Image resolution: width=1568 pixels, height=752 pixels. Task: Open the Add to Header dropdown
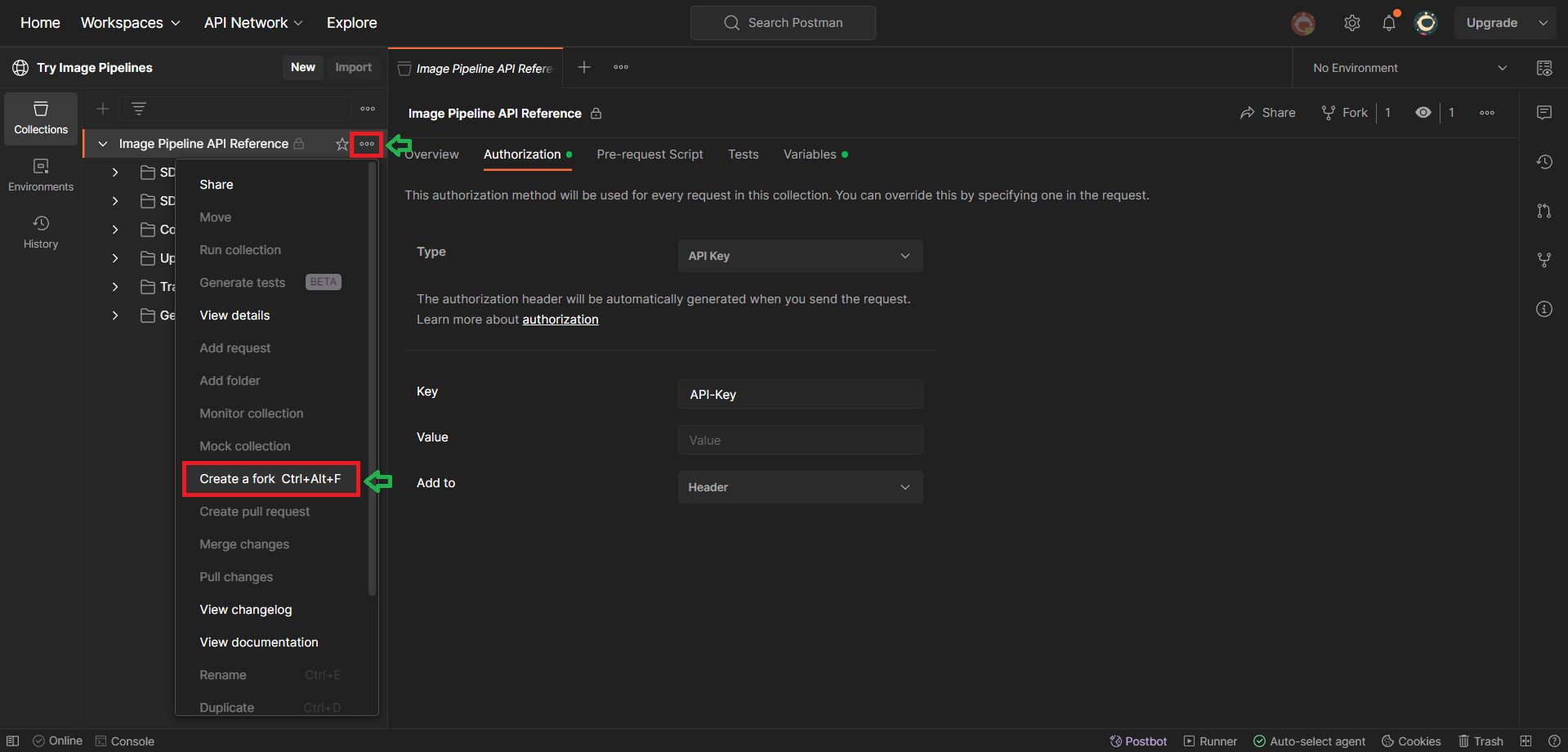click(800, 487)
